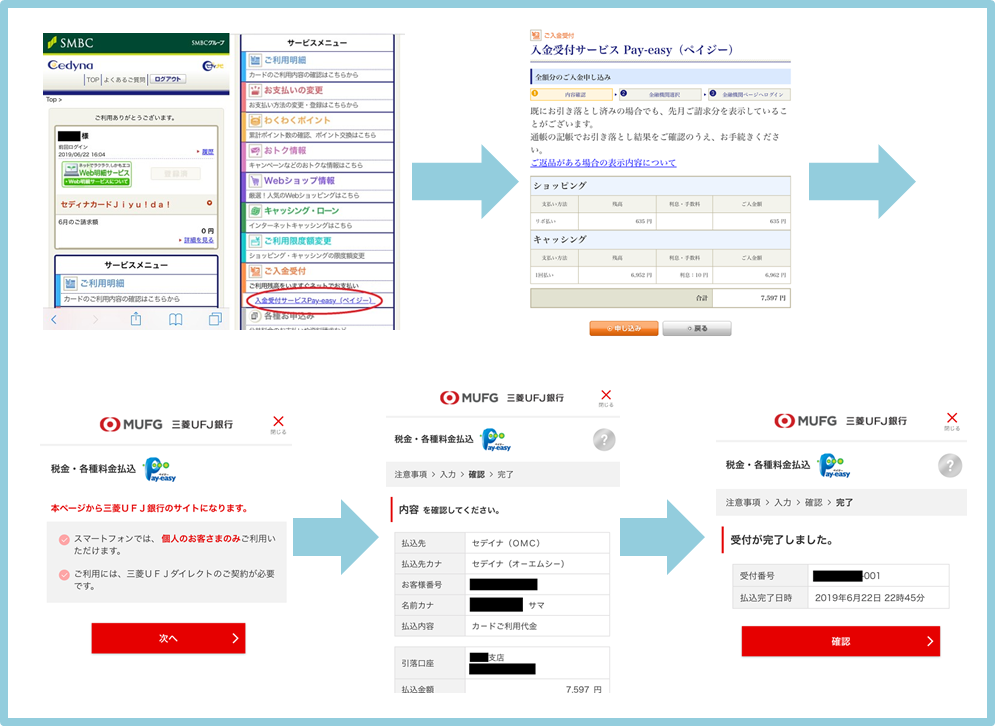Close the MUFG 内容を確認してください page
The height and width of the screenshot is (726, 995).
606,398
